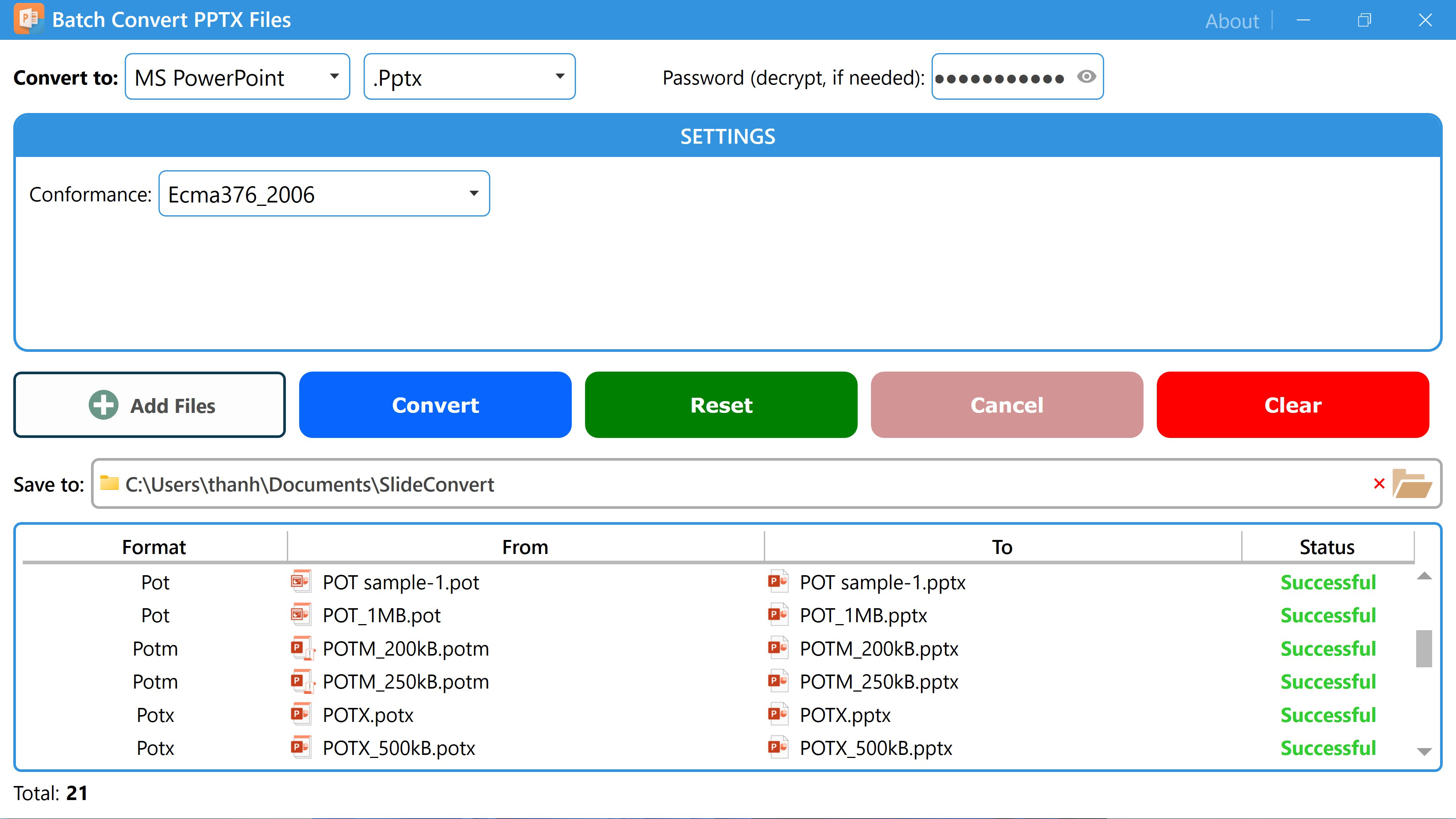Click the file icon next to POT_1MB.pot

301,614
